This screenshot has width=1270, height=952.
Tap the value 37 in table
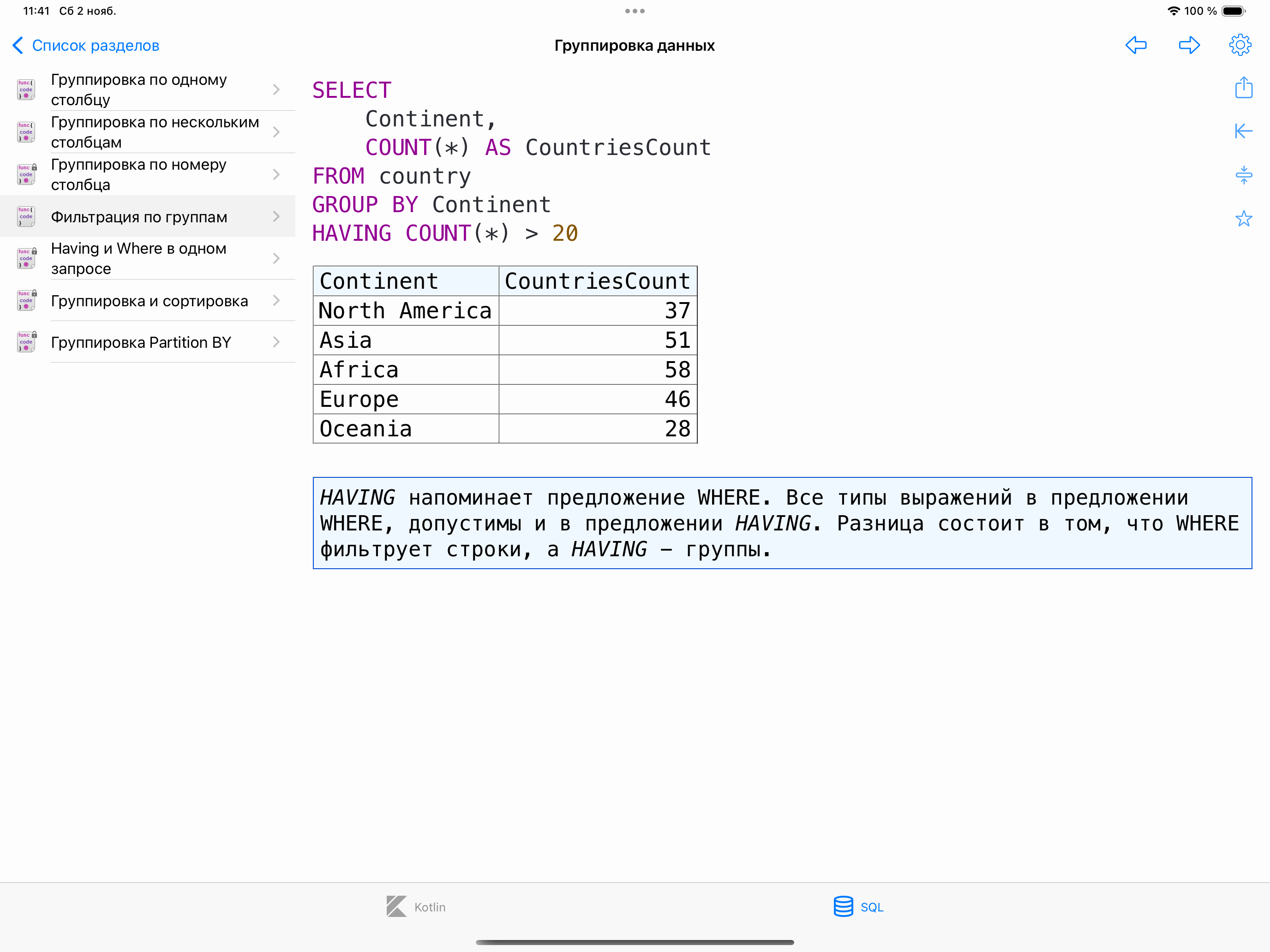(677, 310)
